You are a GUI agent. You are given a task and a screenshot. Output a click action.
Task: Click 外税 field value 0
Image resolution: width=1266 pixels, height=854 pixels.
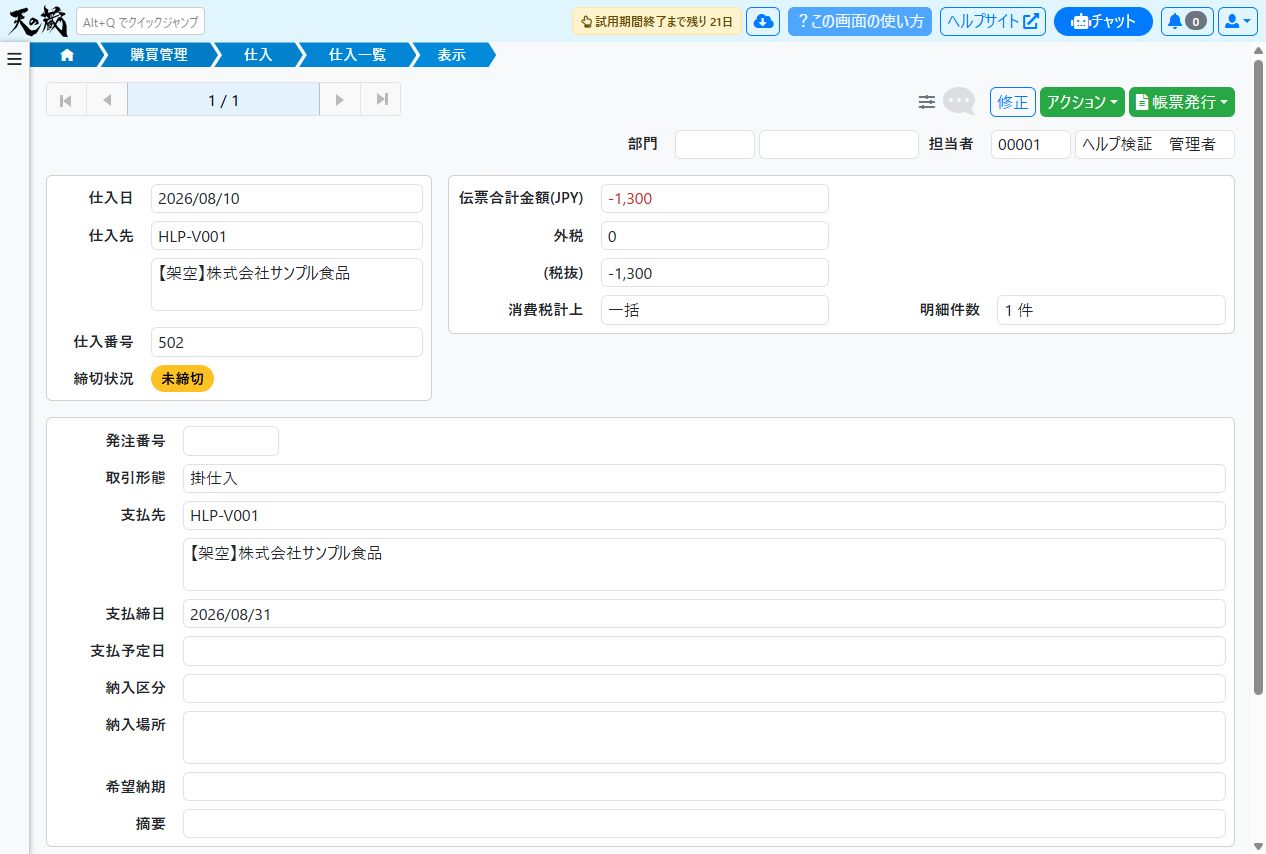pyautogui.click(x=715, y=236)
